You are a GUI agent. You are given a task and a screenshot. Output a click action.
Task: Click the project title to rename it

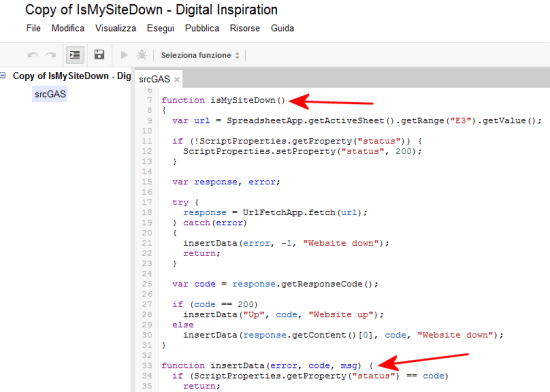click(151, 10)
